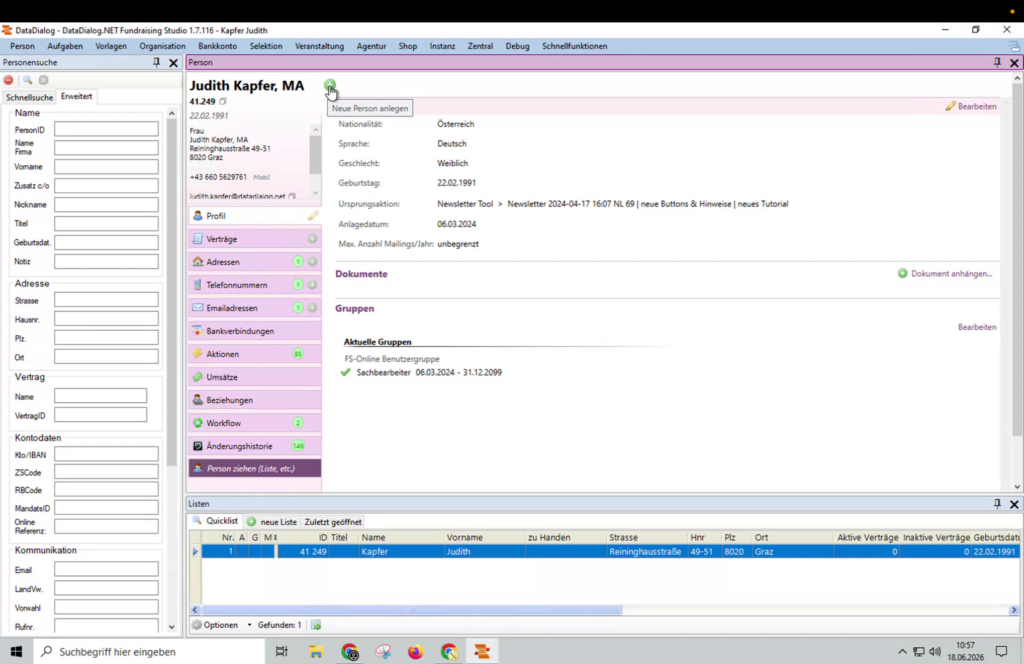Click the red reset icon in Personensuche toolbar
This screenshot has height=664, width=1024.
[x=8, y=80]
